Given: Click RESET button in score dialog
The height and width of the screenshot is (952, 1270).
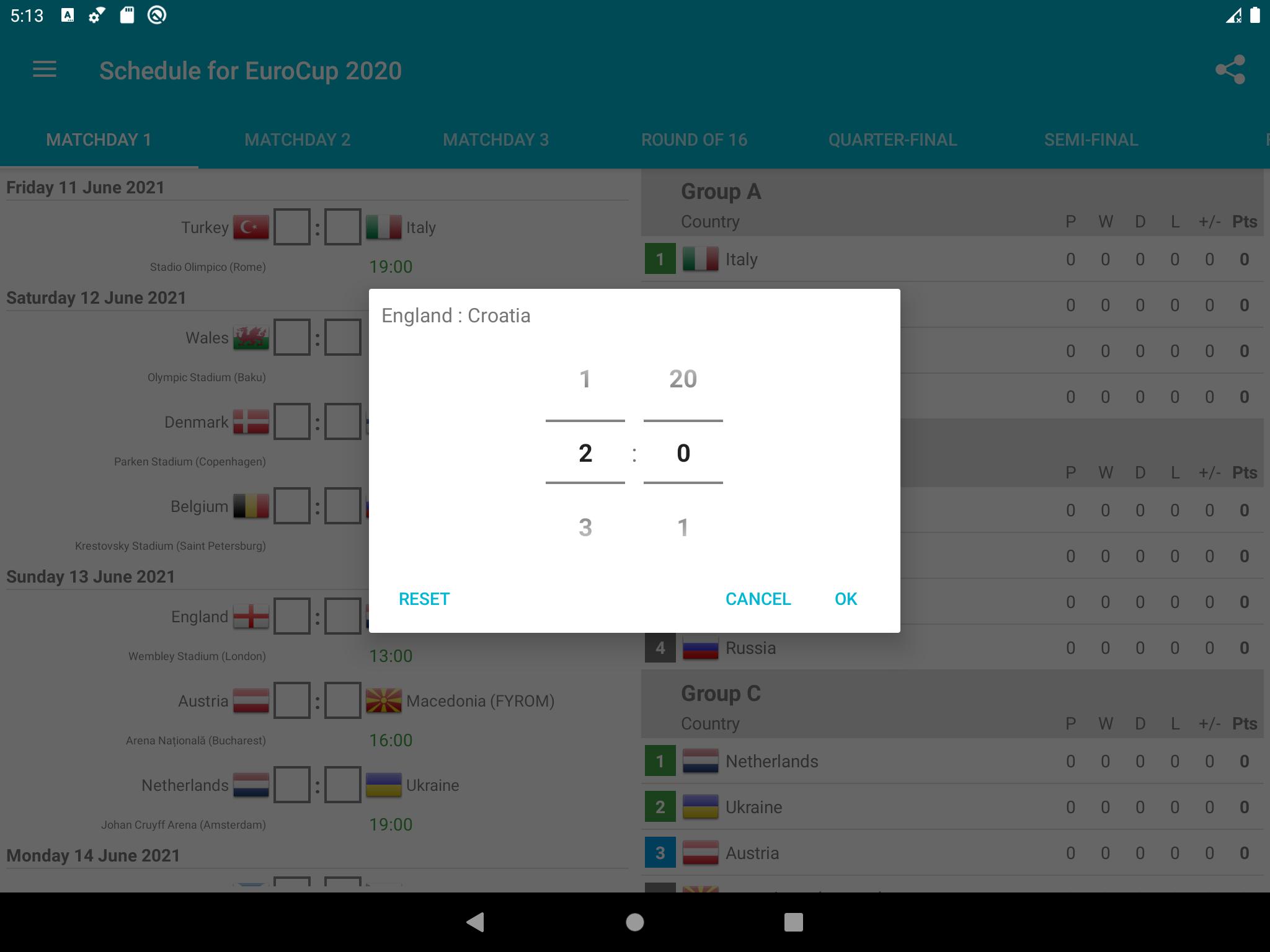Looking at the screenshot, I should [x=424, y=598].
